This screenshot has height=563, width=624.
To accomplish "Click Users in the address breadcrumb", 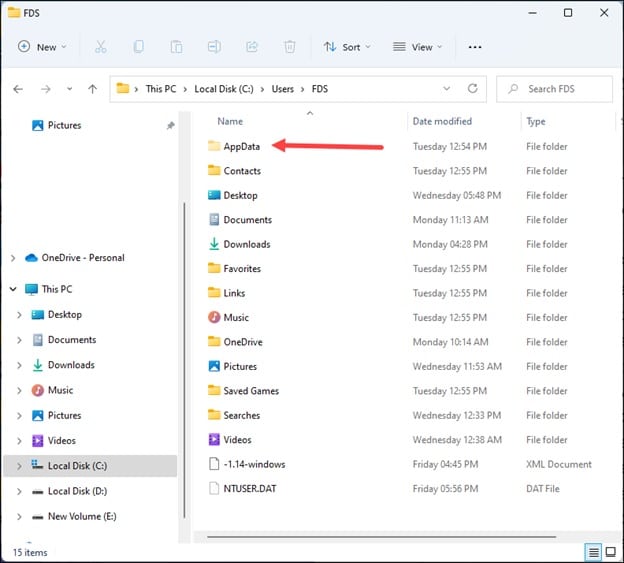I will (283, 89).
